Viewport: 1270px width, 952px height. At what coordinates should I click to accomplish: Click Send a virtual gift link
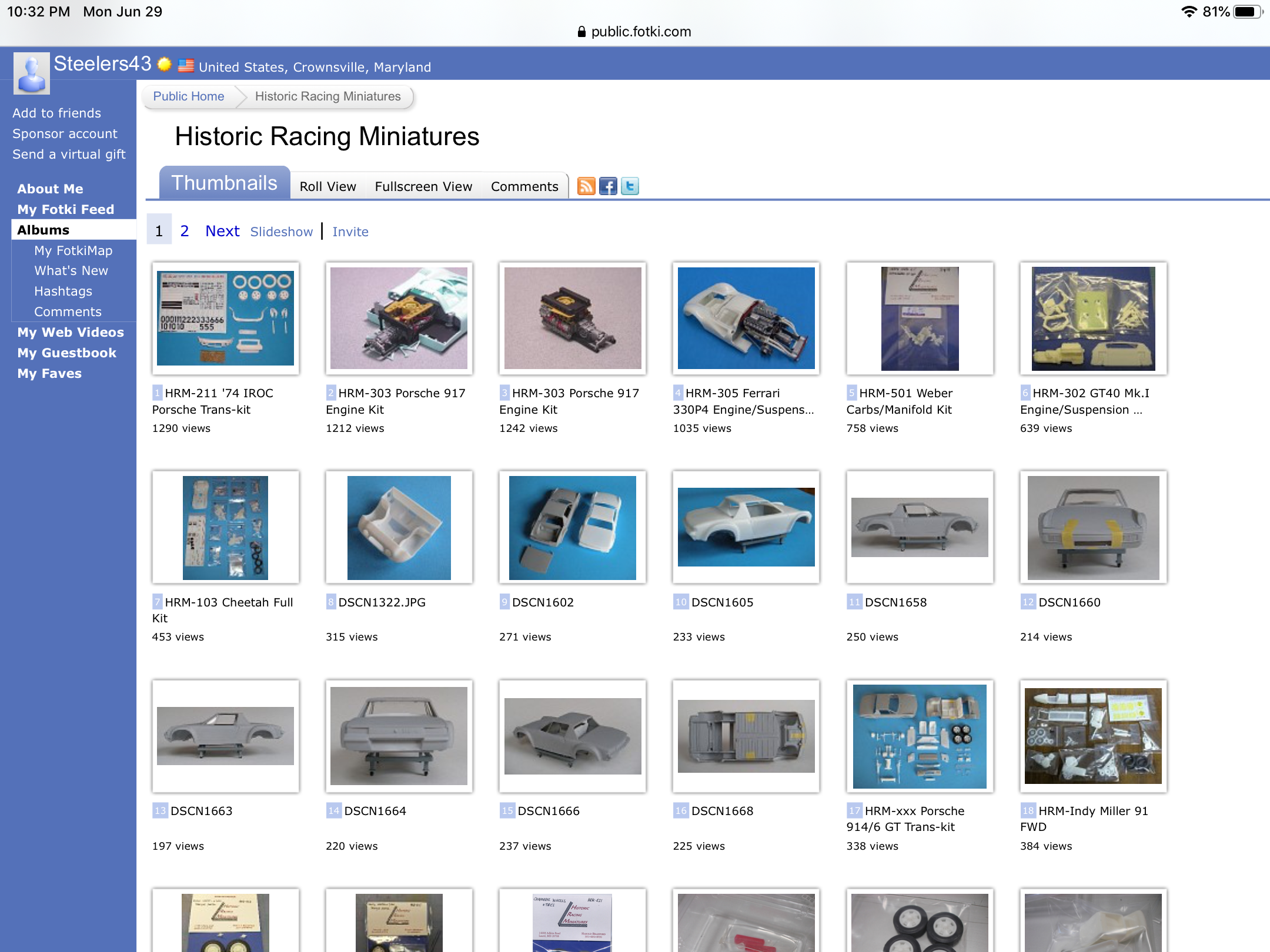69,154
